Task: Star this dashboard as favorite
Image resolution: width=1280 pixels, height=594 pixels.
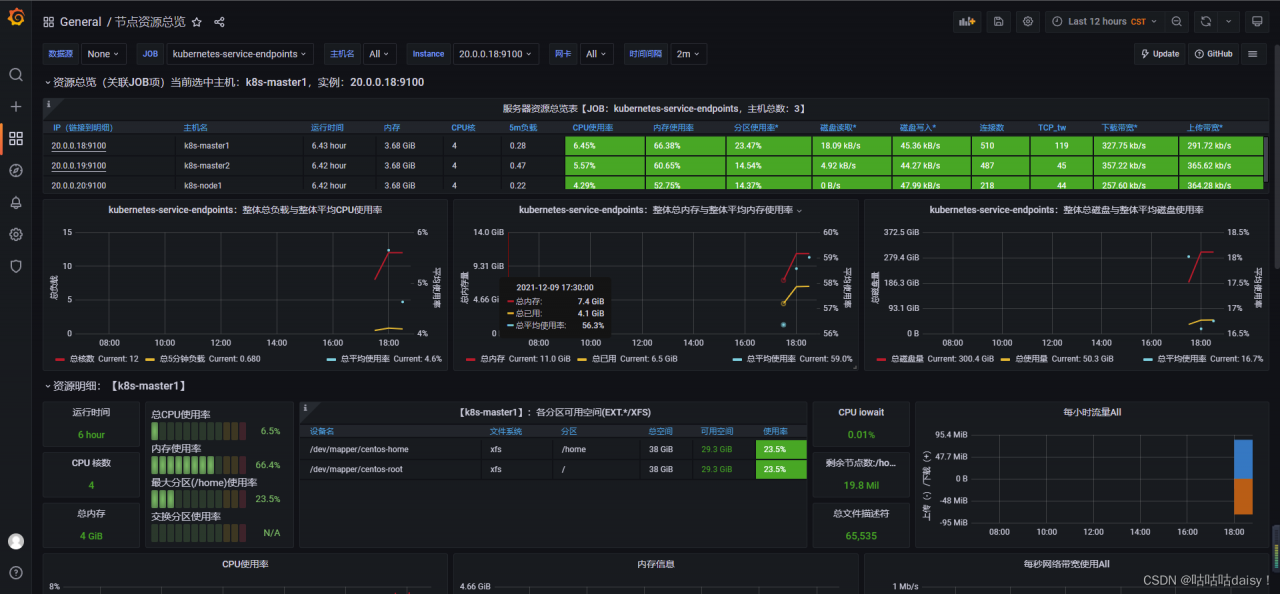Action: point(196,22)
